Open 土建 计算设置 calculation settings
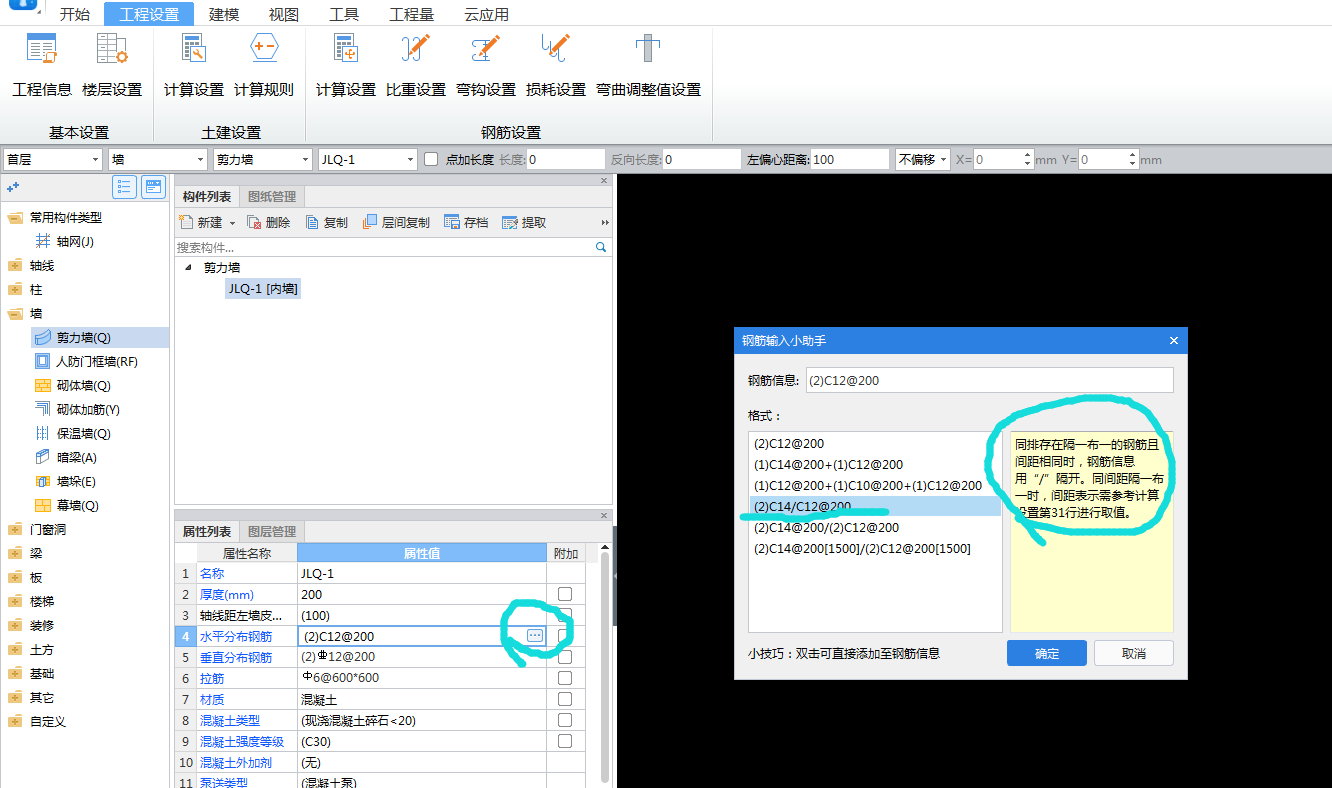This screenshot has width=1332, height=788. point(194,65)
